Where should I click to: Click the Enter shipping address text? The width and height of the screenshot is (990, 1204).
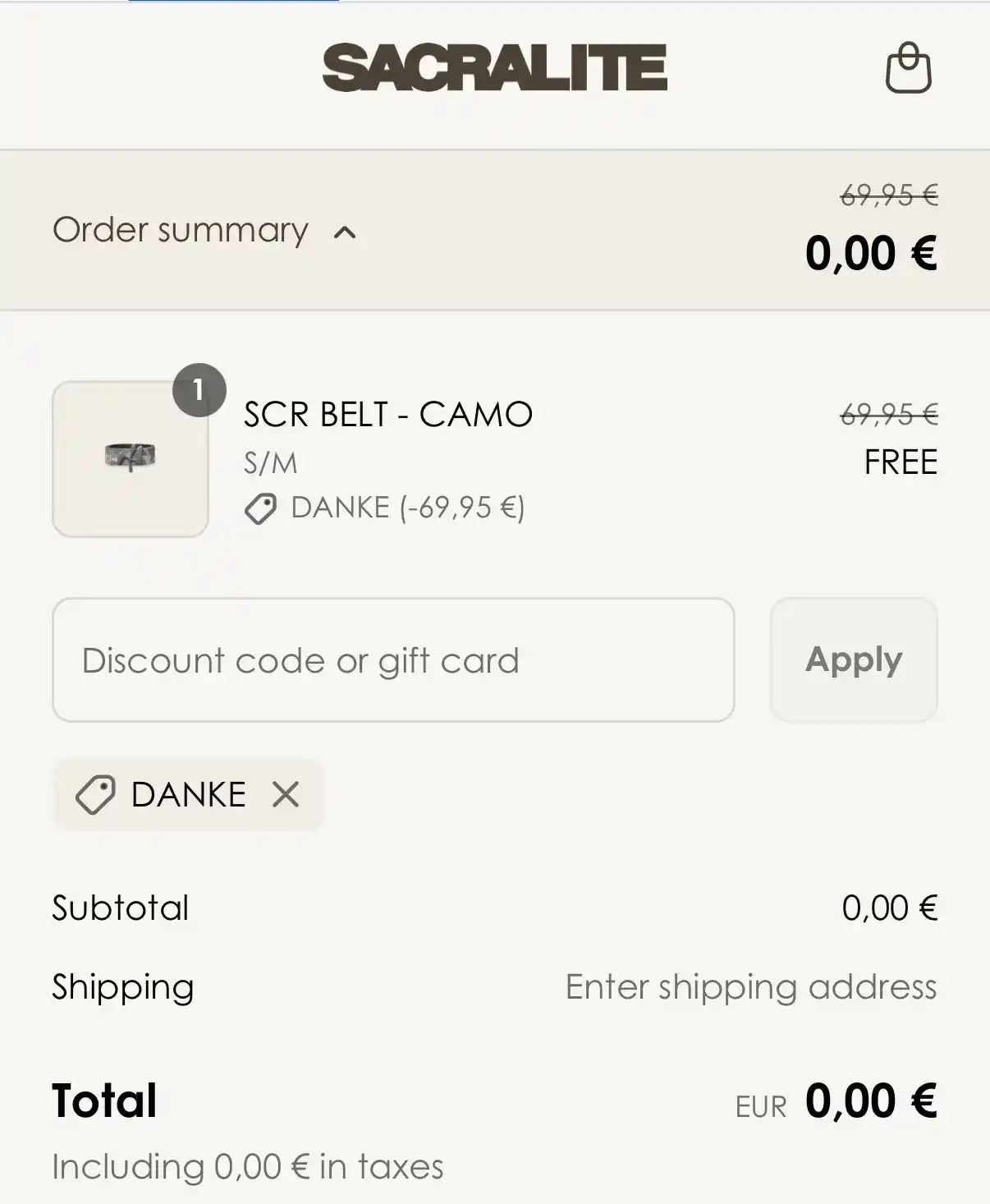tap(751, 987)
